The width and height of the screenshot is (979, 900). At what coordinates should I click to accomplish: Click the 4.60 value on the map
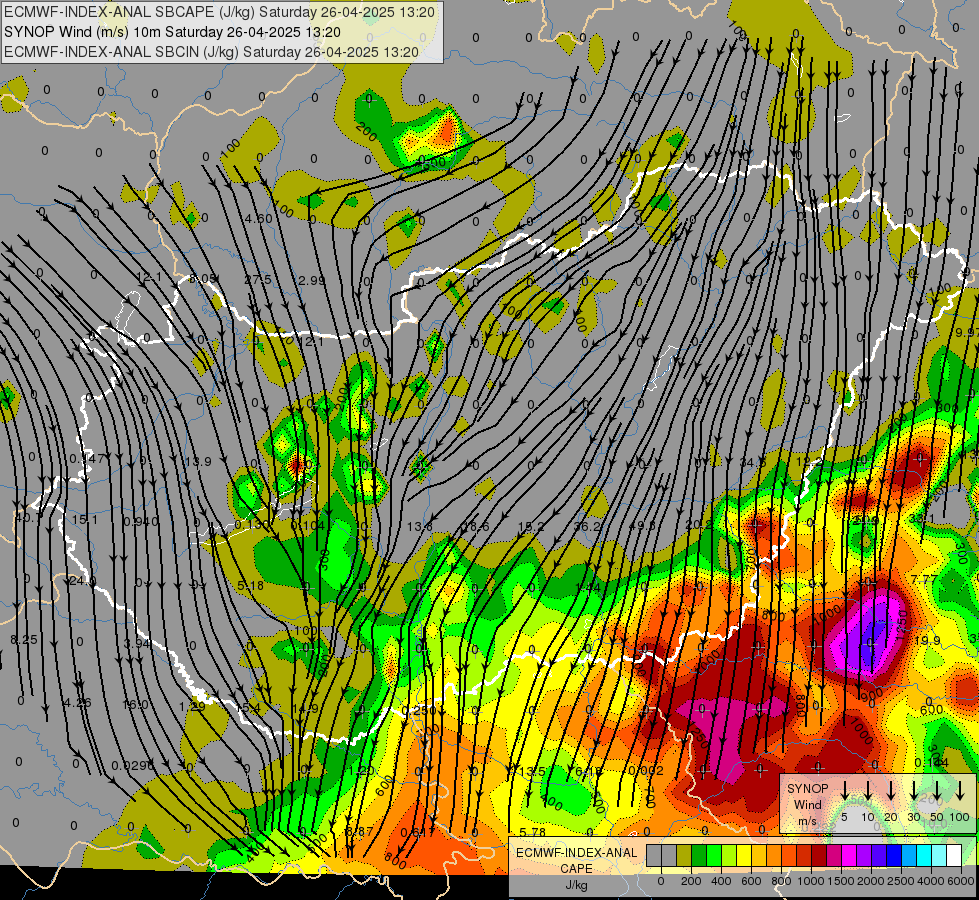point(258,219)
